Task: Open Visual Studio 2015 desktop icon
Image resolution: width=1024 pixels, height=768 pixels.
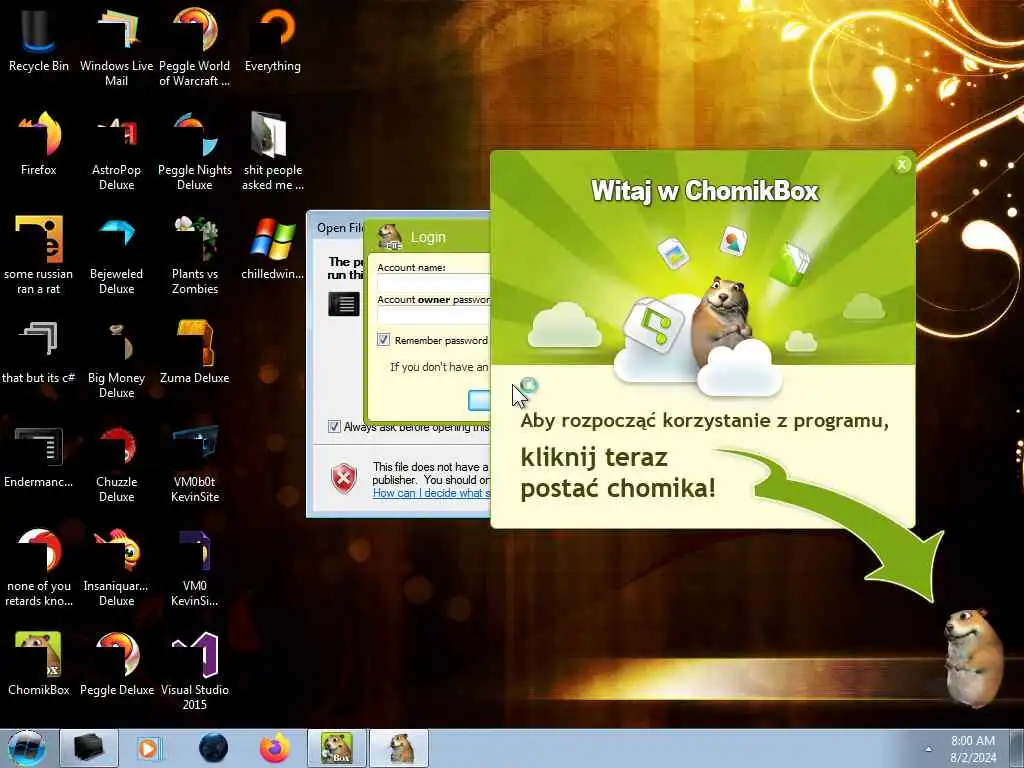Action: click(x=195, y=671)
